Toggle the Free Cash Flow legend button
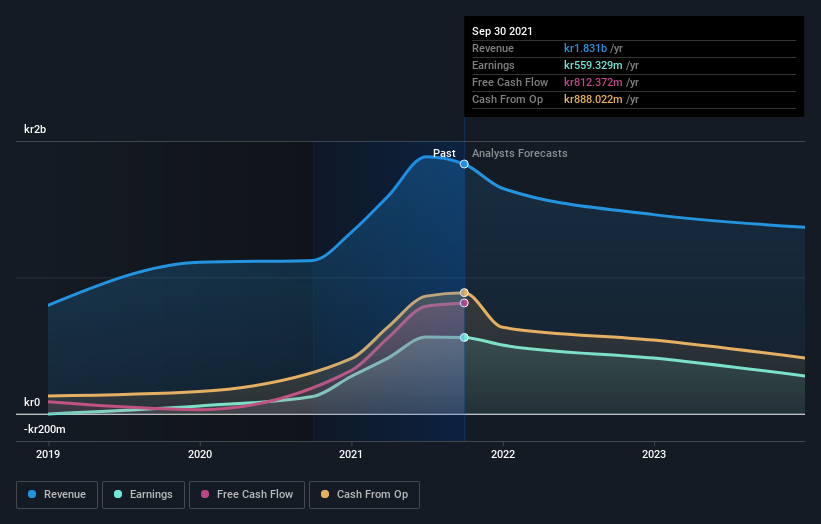The image size is (821, 524). [x=247, y=495]
